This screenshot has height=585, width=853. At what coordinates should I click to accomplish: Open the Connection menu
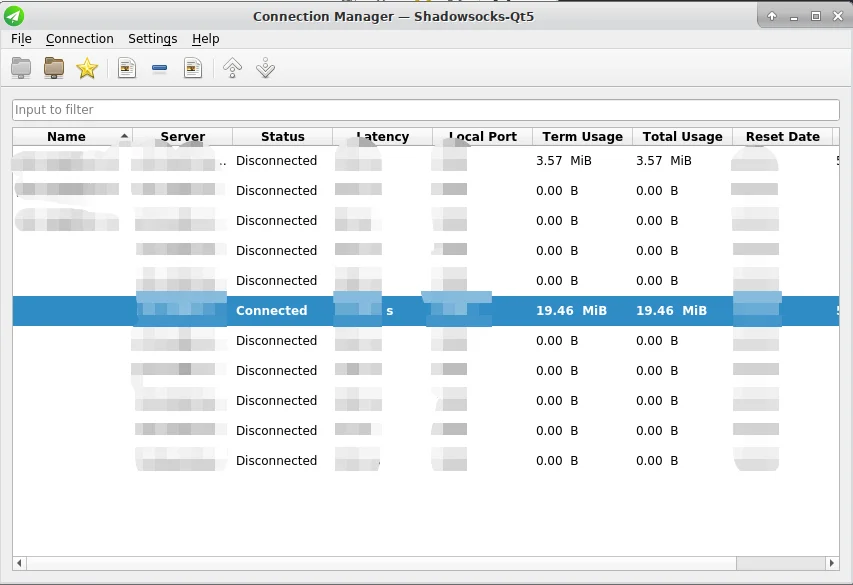79,39
